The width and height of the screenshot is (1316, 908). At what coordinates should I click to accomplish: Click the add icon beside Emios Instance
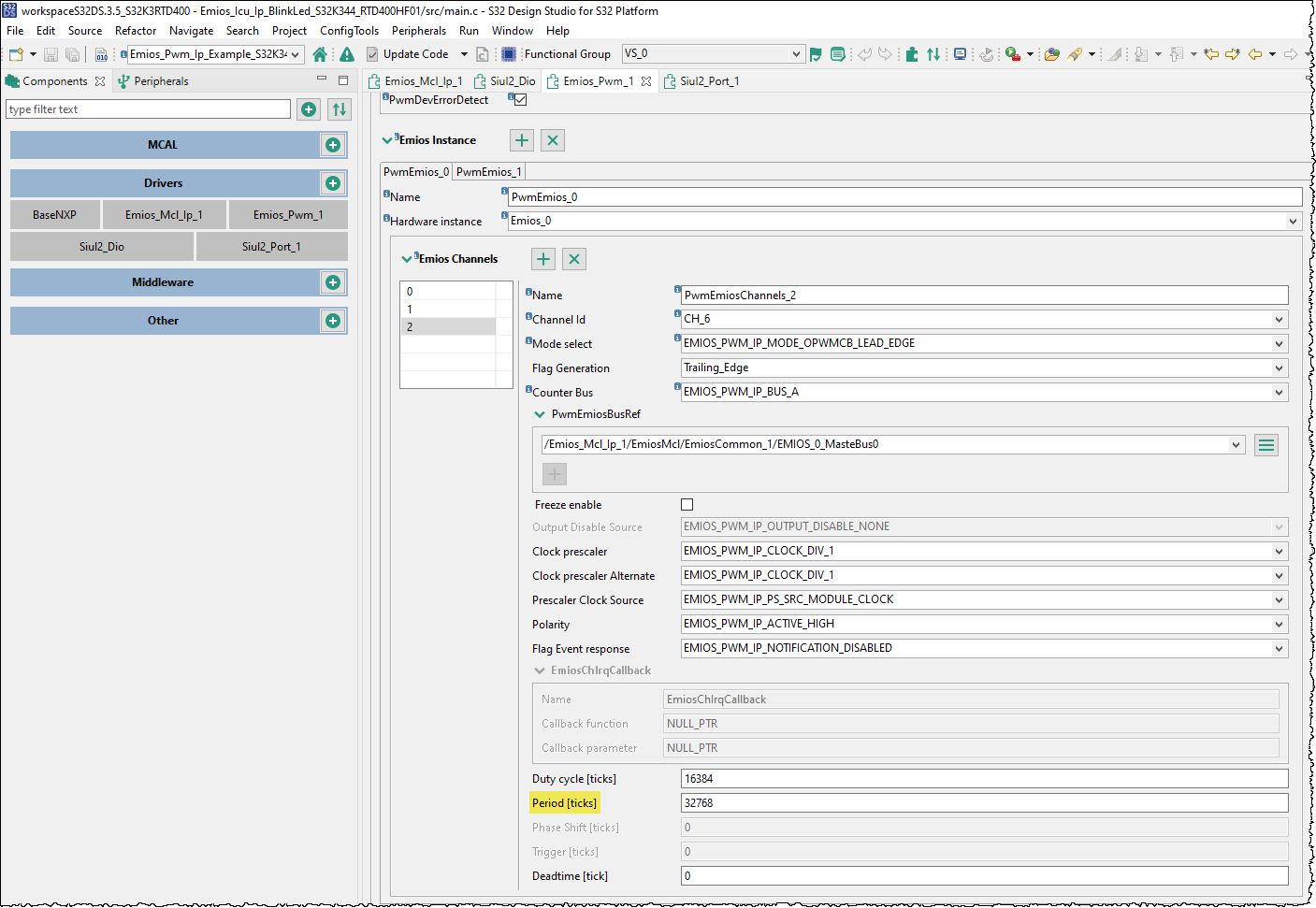tap(522, 140)
